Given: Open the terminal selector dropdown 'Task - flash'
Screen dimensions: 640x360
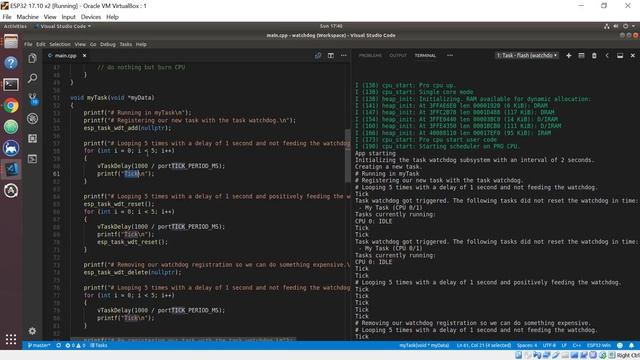Looking at the screenshot, I should point(527,56).
